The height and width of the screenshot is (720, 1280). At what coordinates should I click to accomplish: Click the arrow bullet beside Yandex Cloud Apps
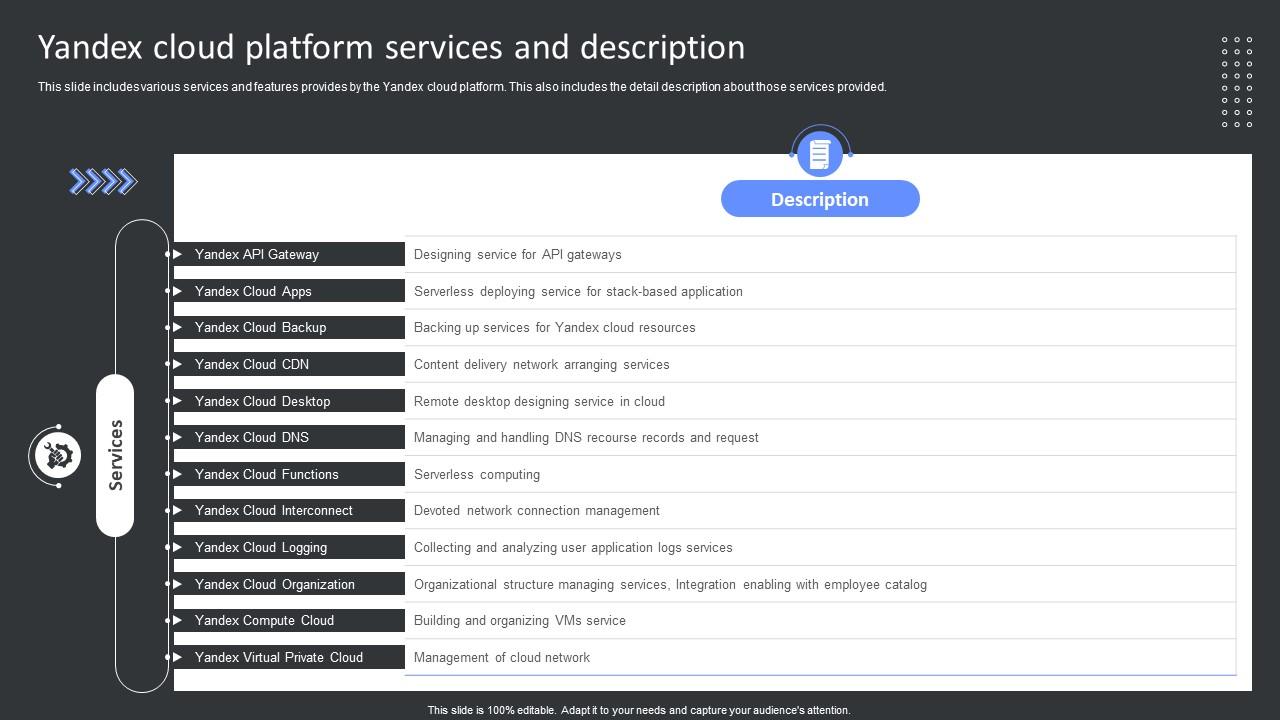pos(178,291)
